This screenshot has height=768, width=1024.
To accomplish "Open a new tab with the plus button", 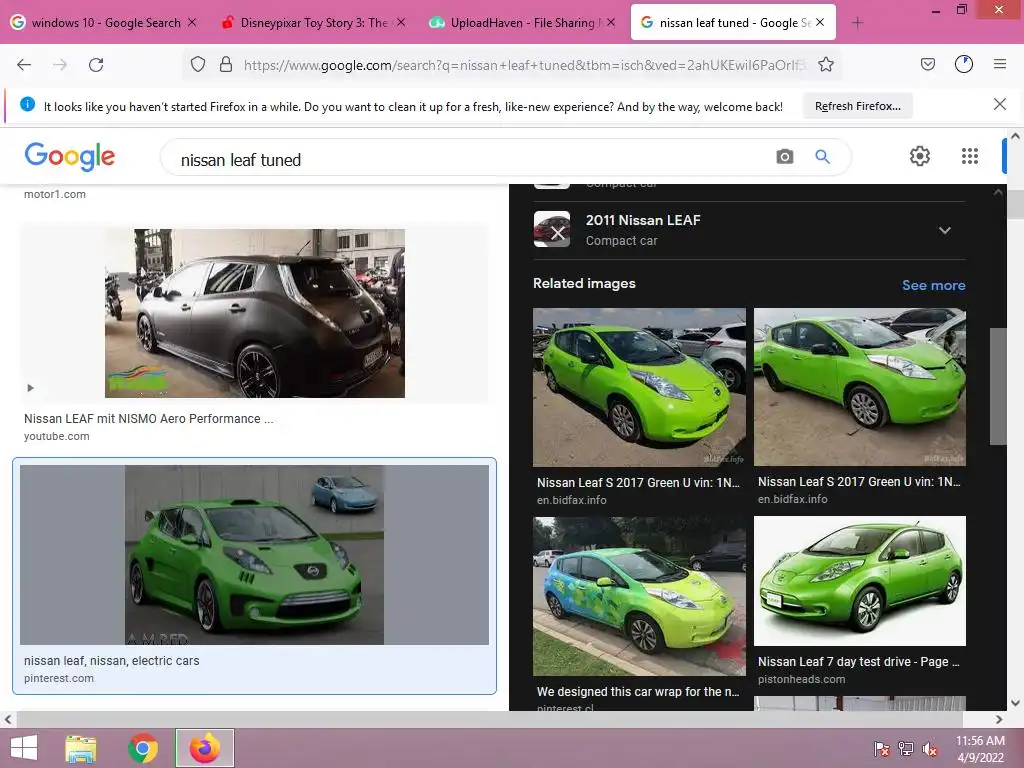I will point(857,23).
